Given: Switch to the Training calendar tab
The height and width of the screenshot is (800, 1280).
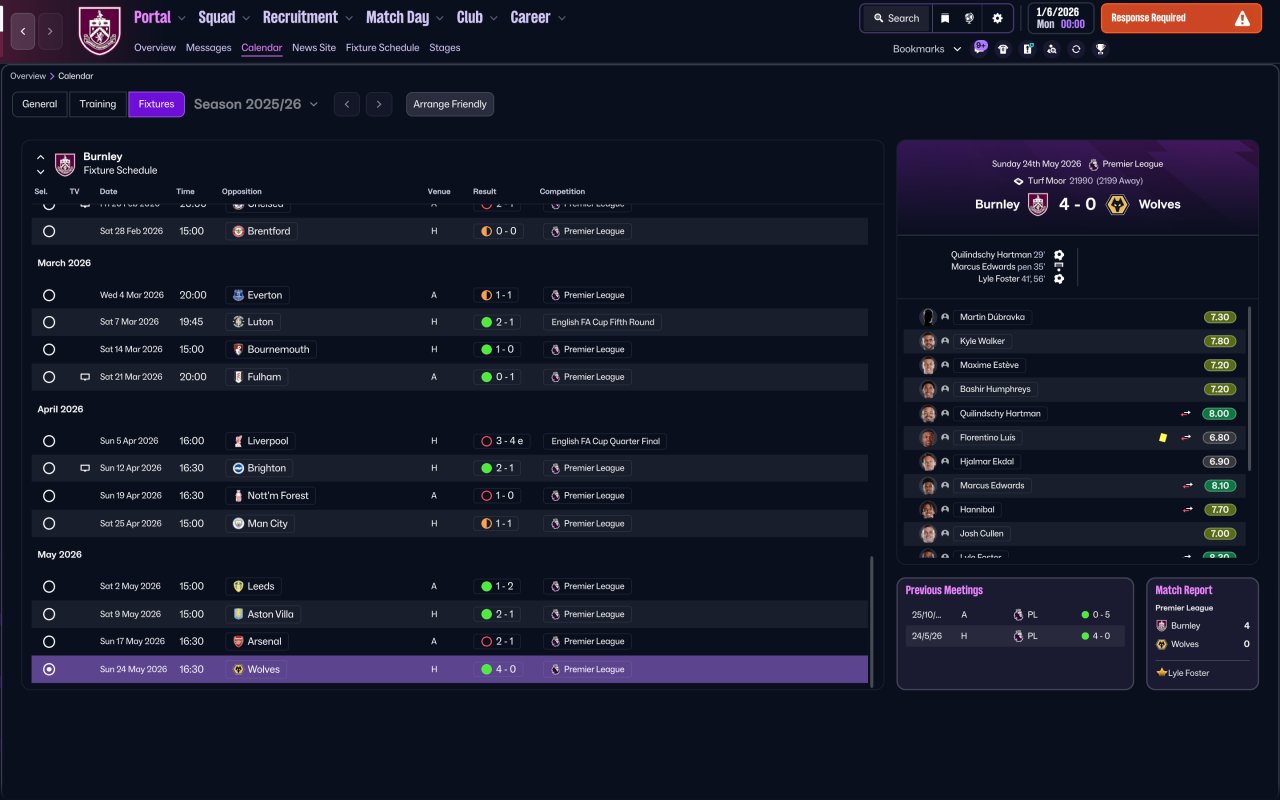Looking at the screenshot, I should click(x=98, y=104).
